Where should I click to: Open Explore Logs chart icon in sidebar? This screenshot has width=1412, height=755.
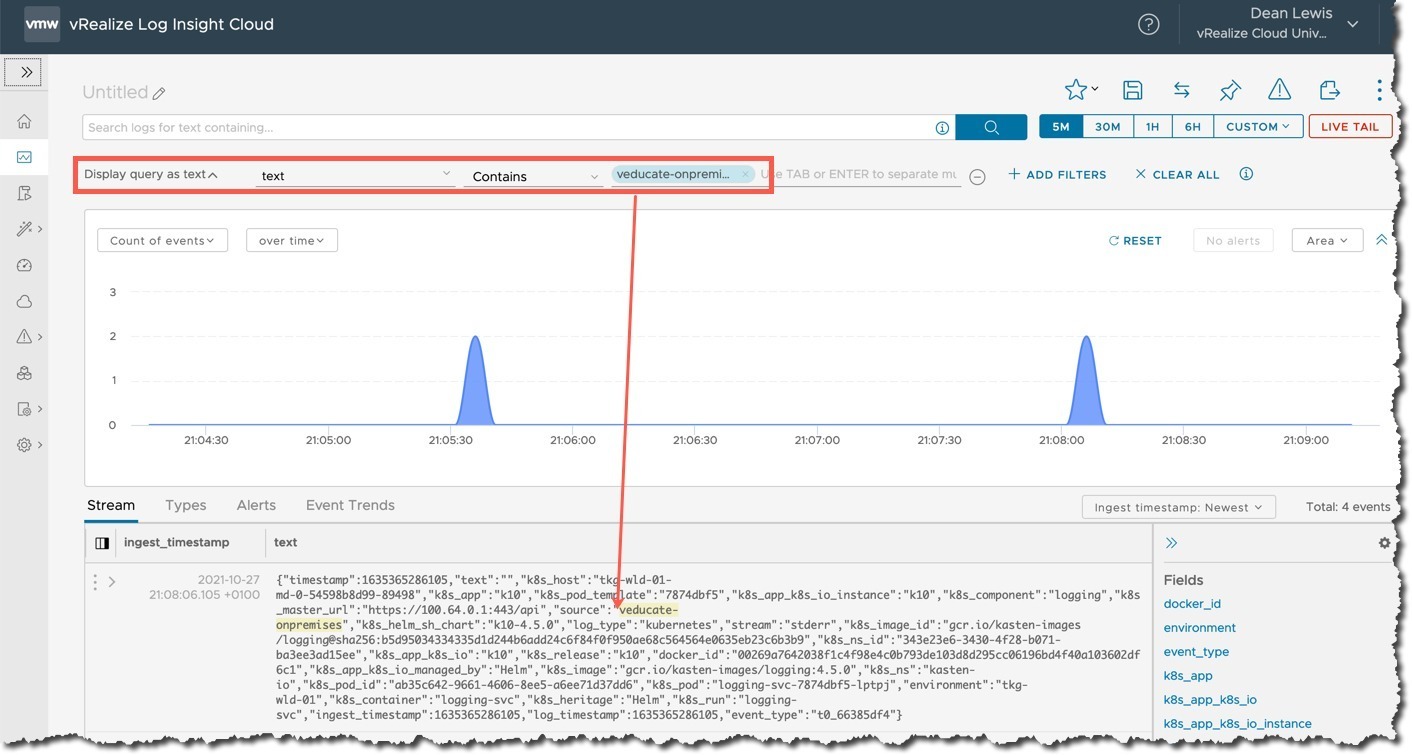click(x=25, y=157)
